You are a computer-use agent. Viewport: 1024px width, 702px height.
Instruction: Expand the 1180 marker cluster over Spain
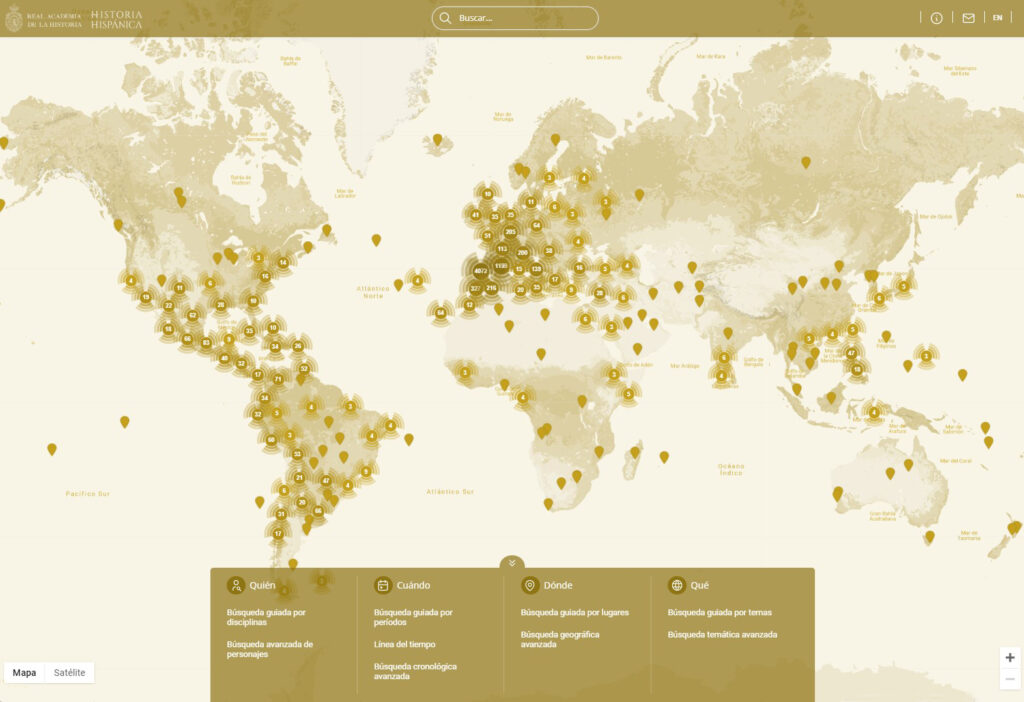(501, 266)
